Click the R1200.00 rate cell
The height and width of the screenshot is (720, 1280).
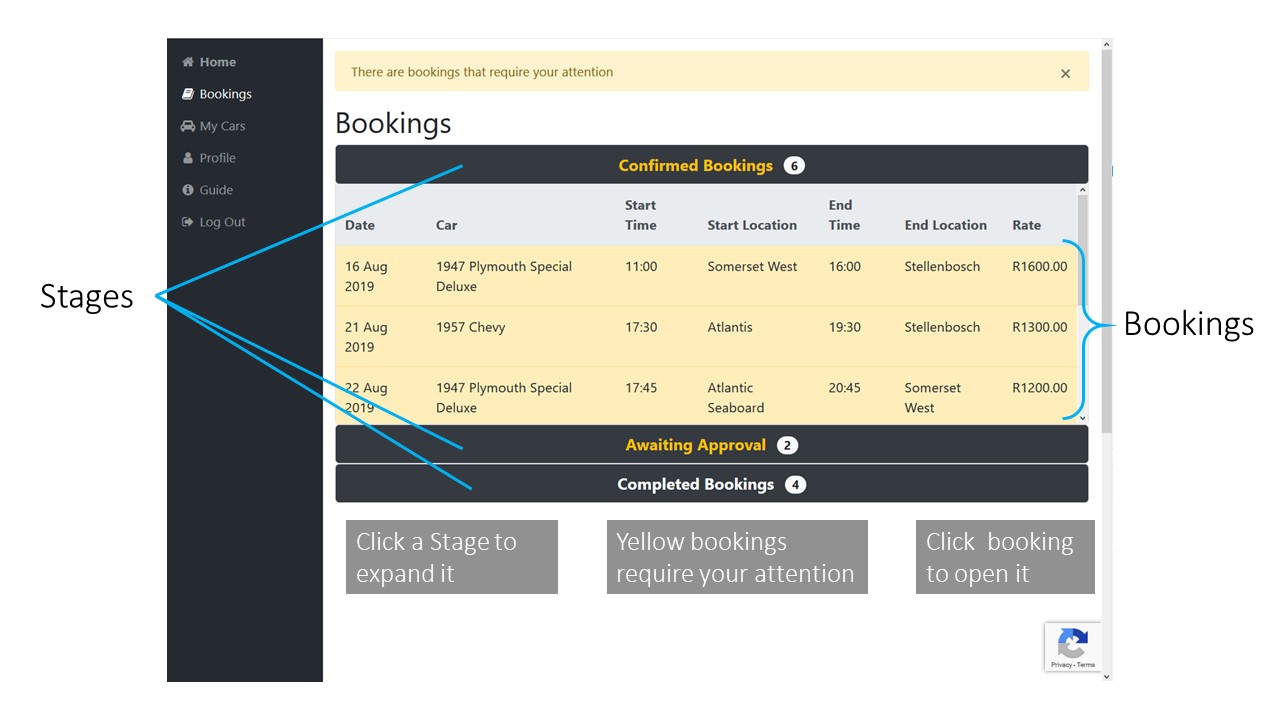1039,388
